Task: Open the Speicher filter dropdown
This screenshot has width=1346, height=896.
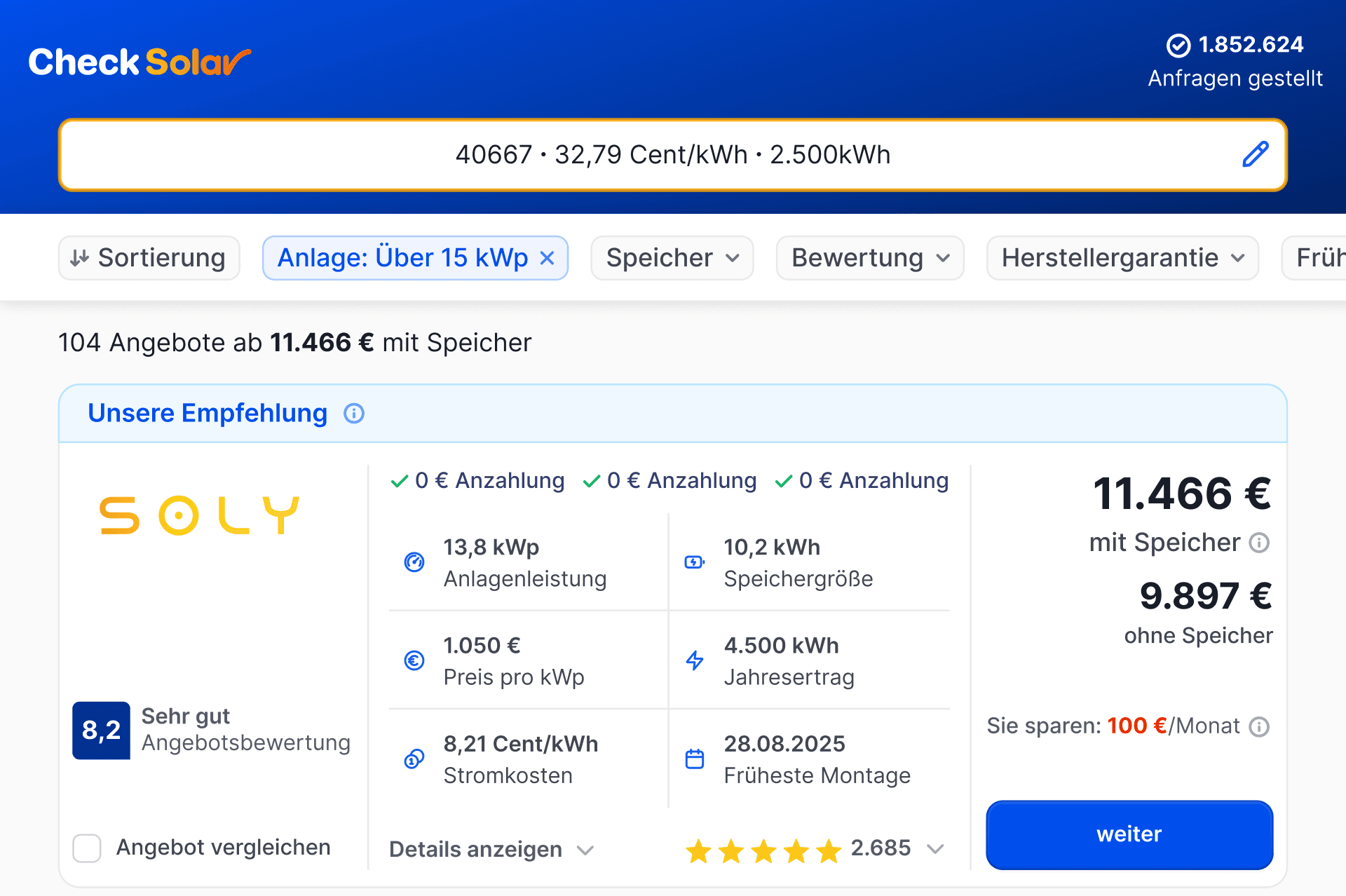Action: tap(672, 258)
